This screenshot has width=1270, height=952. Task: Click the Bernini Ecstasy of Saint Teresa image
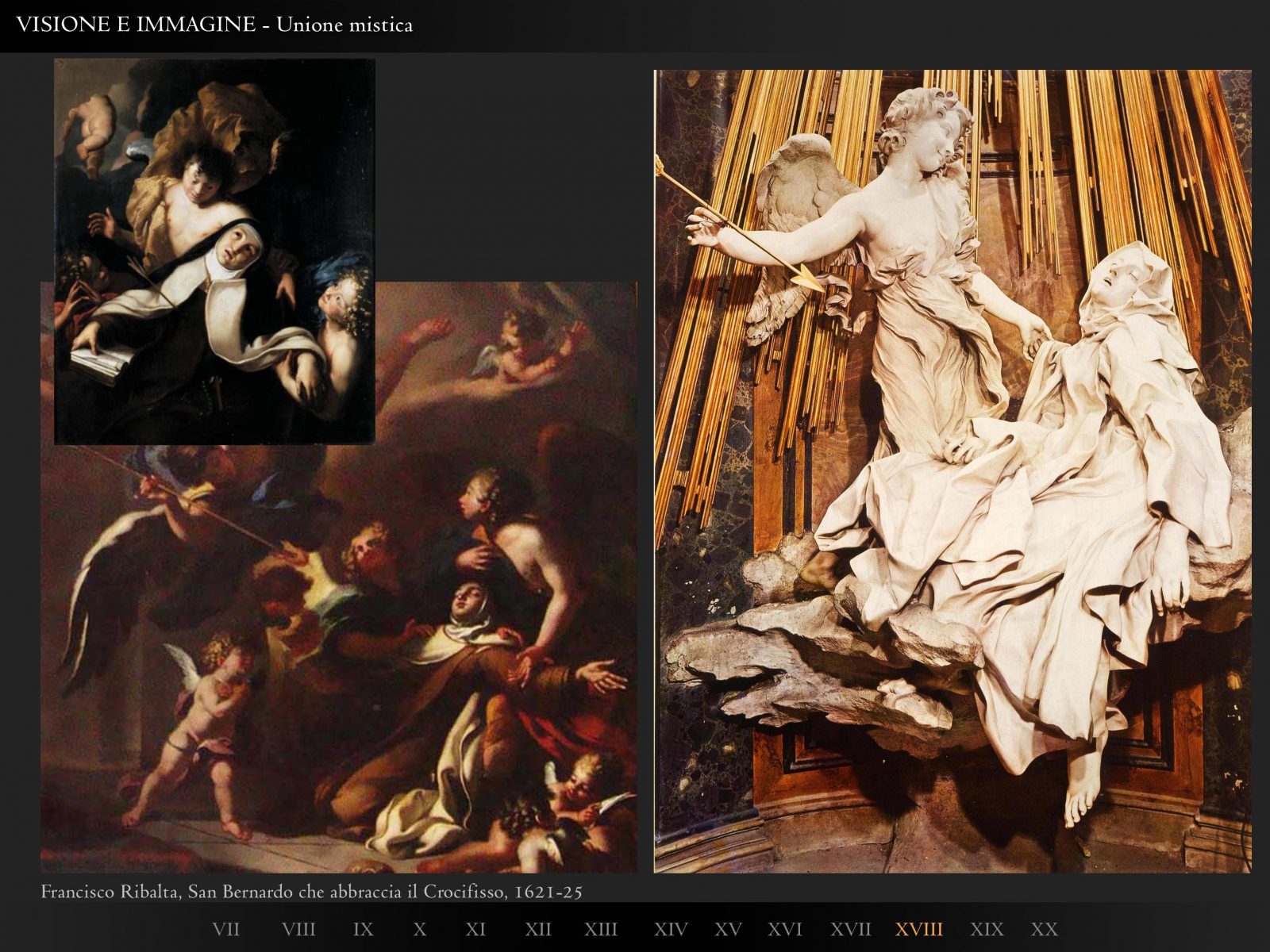click(x=952, y=471)
